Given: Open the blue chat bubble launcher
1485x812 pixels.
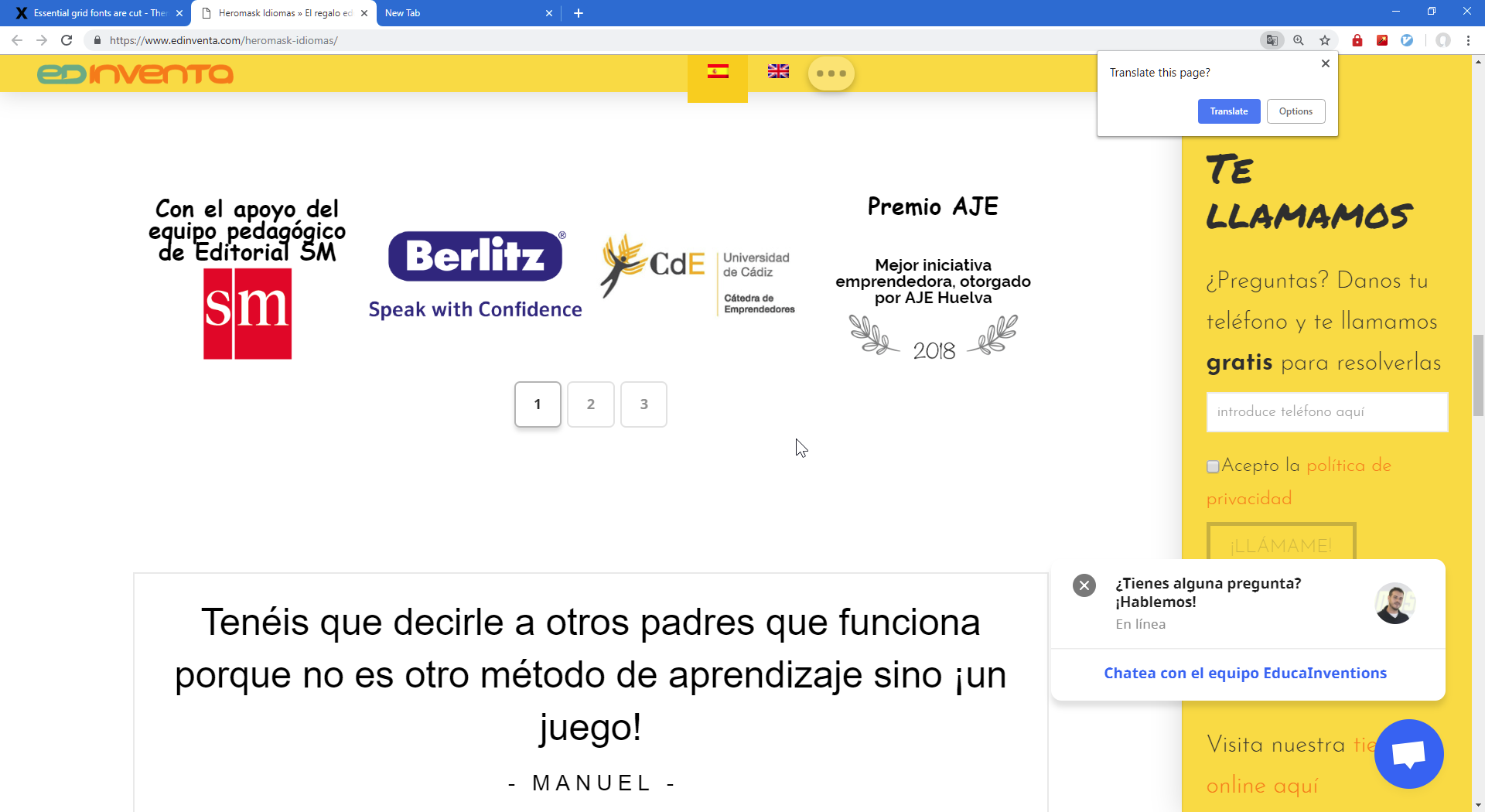Looking at the screenshot, I should [x=1408, y=754].
